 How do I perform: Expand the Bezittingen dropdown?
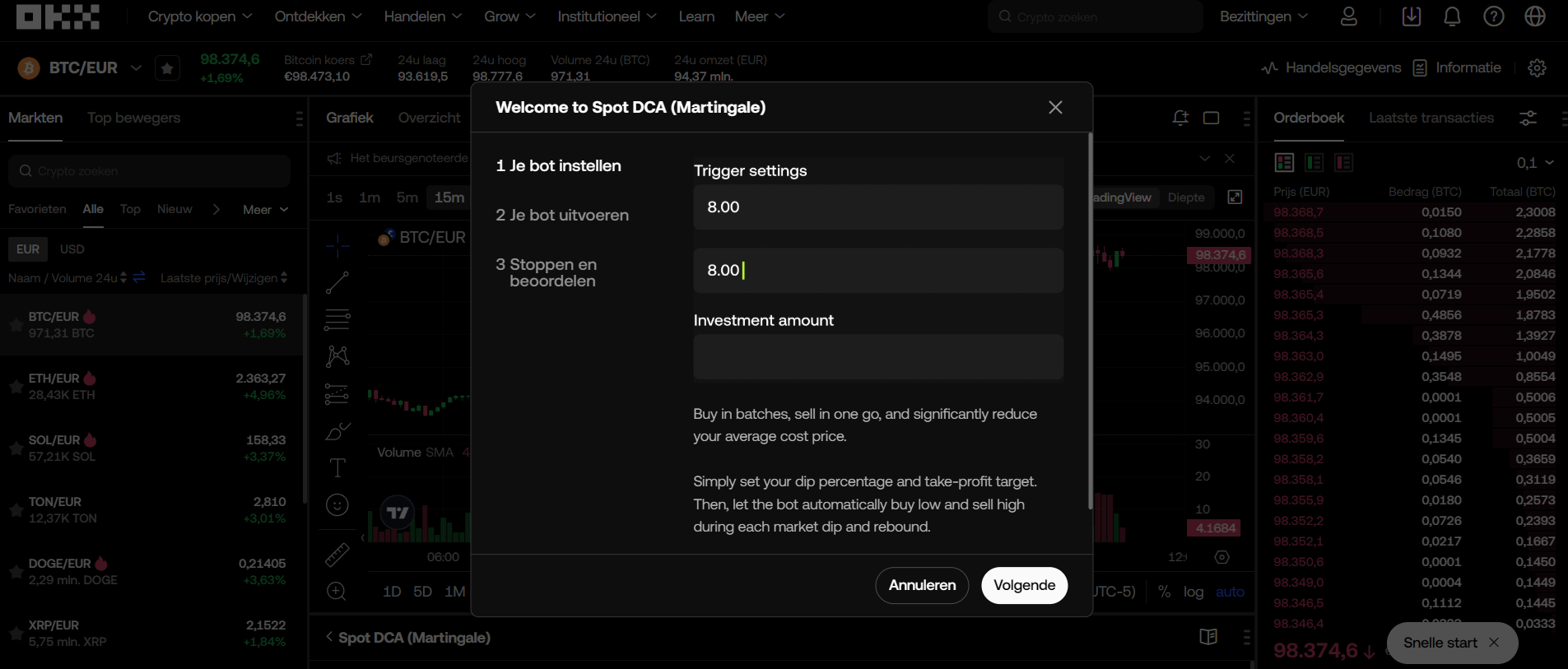click(x=1263, y=16)
